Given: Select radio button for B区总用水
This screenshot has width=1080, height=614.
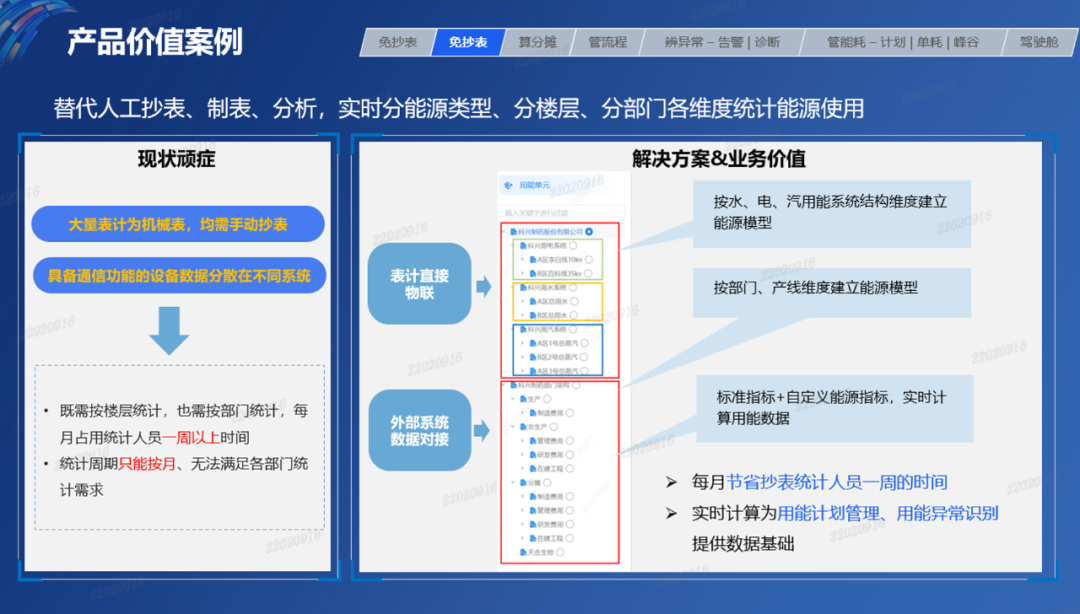Looking at the screenshot, I should [x=574, y=315].
